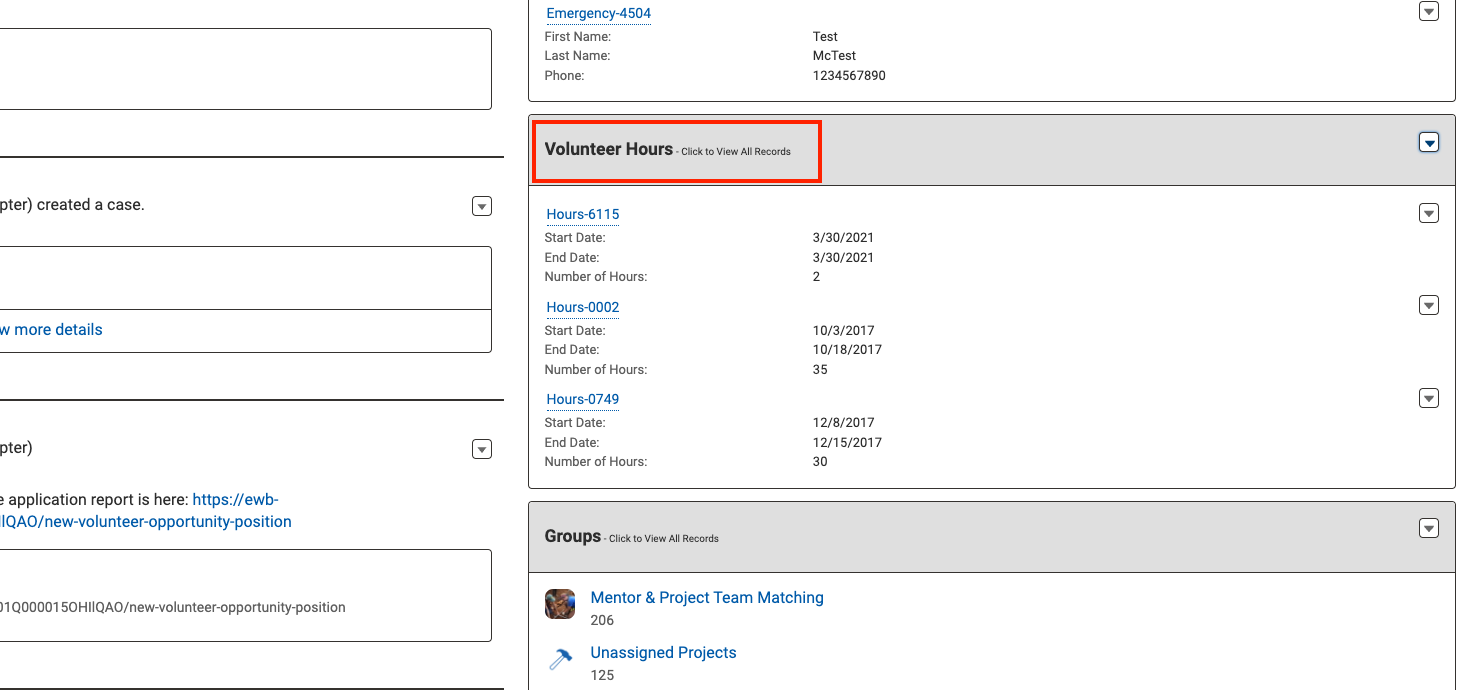Viewport: 1463px width, 690px height.
Task: Open actions menu for Emergency-4504 record
Action: pyautogui.click(x=1429, y=12)
